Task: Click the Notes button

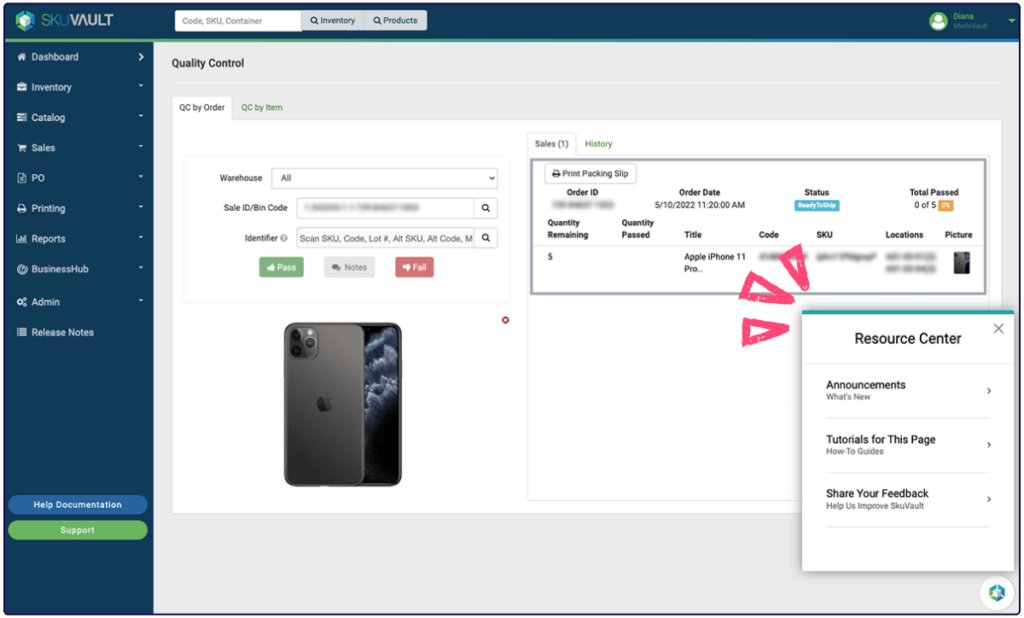Action: (x=349, y=267)
